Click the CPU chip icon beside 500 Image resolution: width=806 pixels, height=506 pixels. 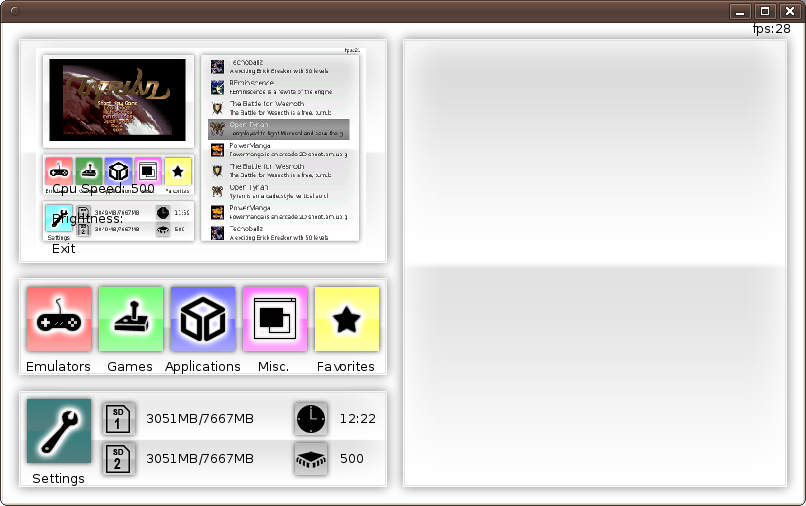[311, 459]
